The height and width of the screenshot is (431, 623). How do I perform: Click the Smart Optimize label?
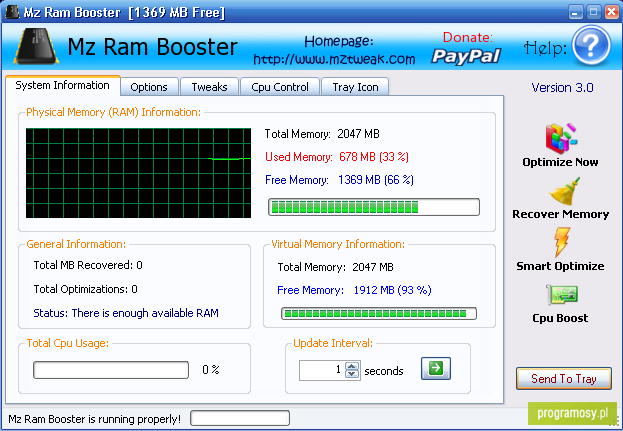(560, 266)
